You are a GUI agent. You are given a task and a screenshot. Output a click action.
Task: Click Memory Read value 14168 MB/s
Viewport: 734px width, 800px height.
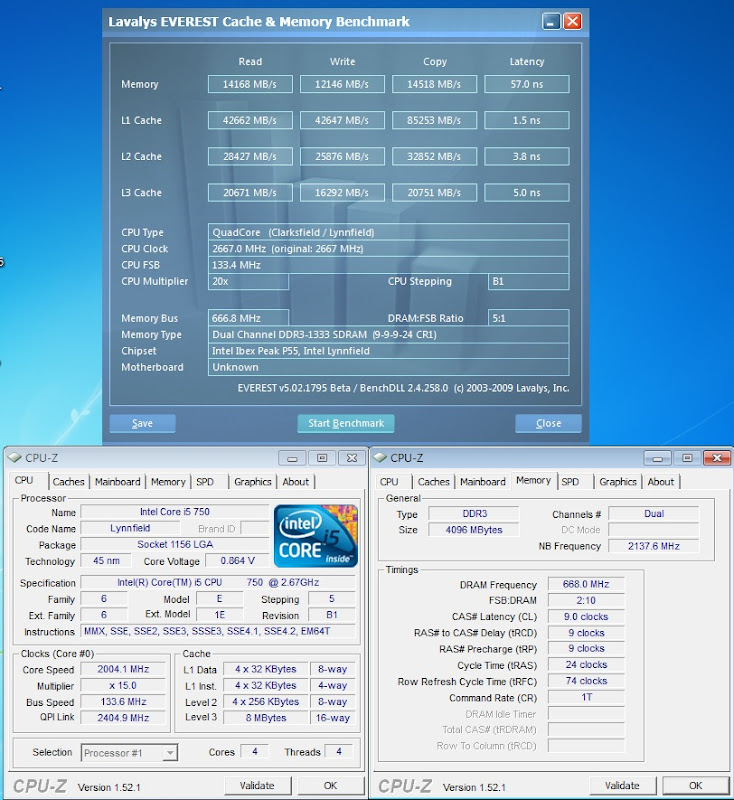tap(250, 84)
